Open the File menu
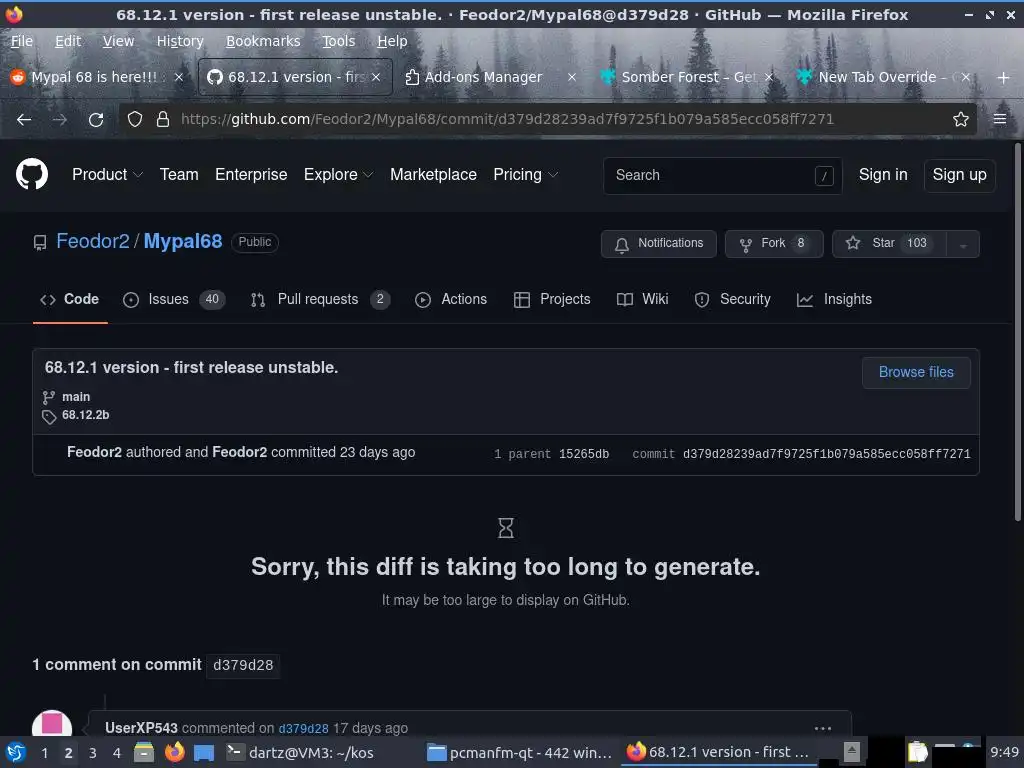Viewport: 1024px width, 768px height. [x=22, y=41]
